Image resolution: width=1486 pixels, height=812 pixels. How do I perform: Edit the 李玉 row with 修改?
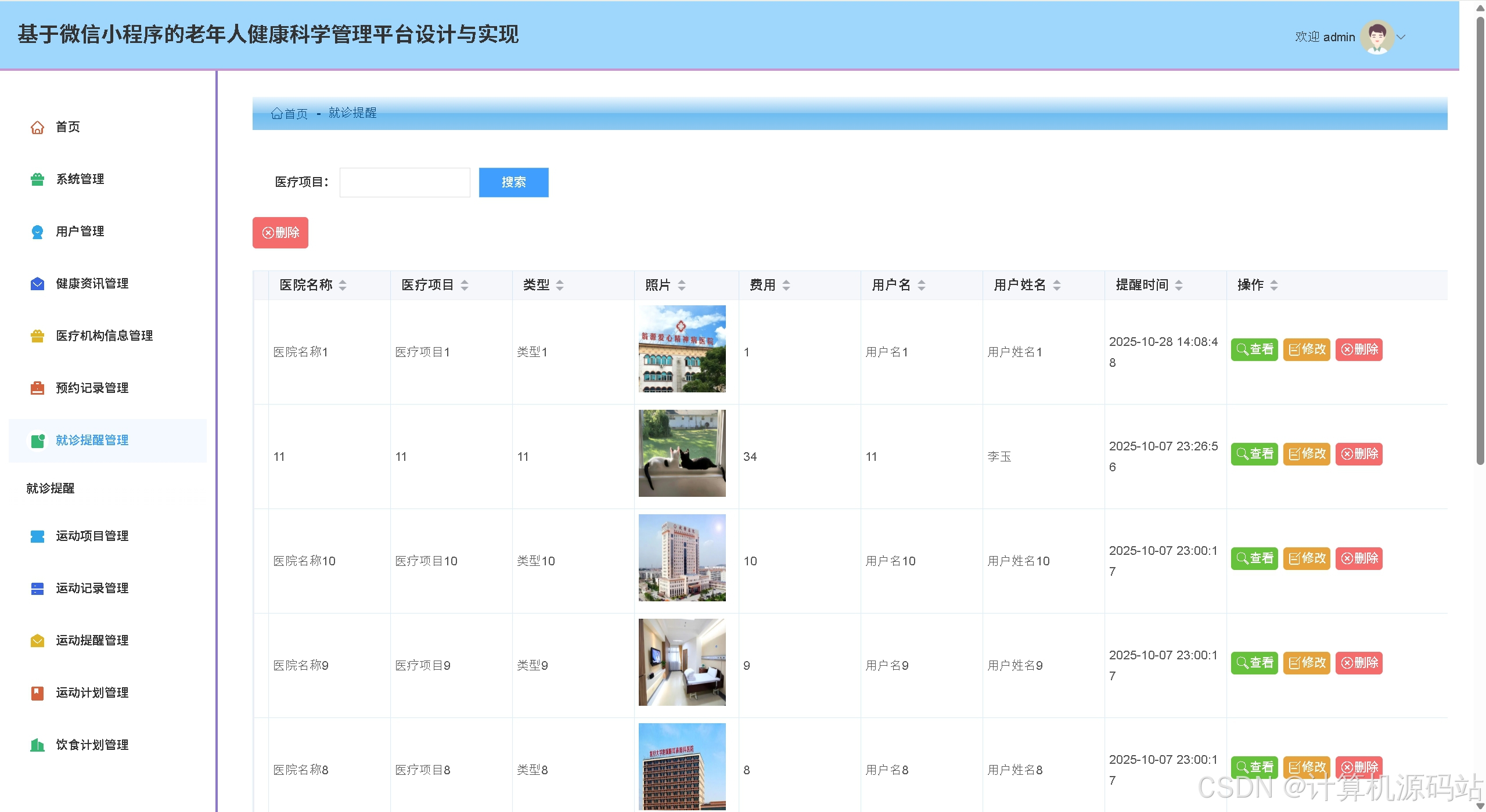point(1307,454)
